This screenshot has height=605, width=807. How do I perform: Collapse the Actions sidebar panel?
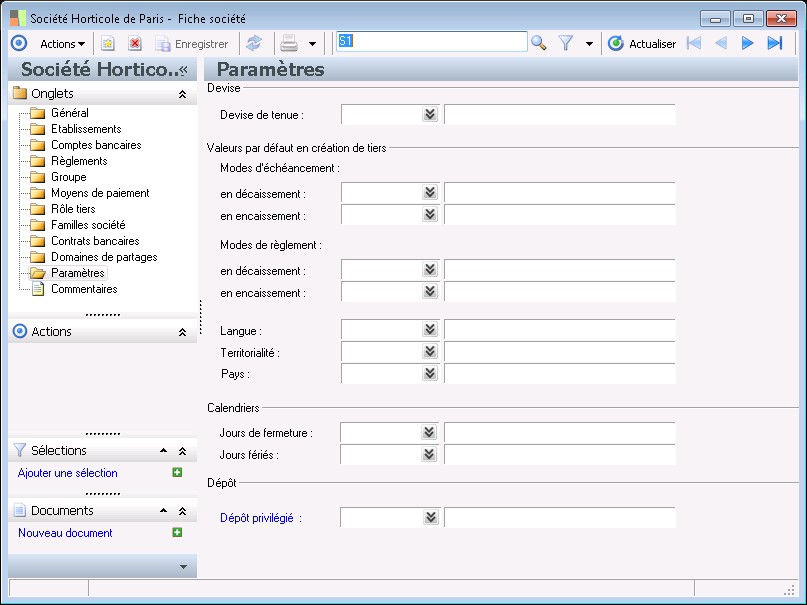click(182, 332)
